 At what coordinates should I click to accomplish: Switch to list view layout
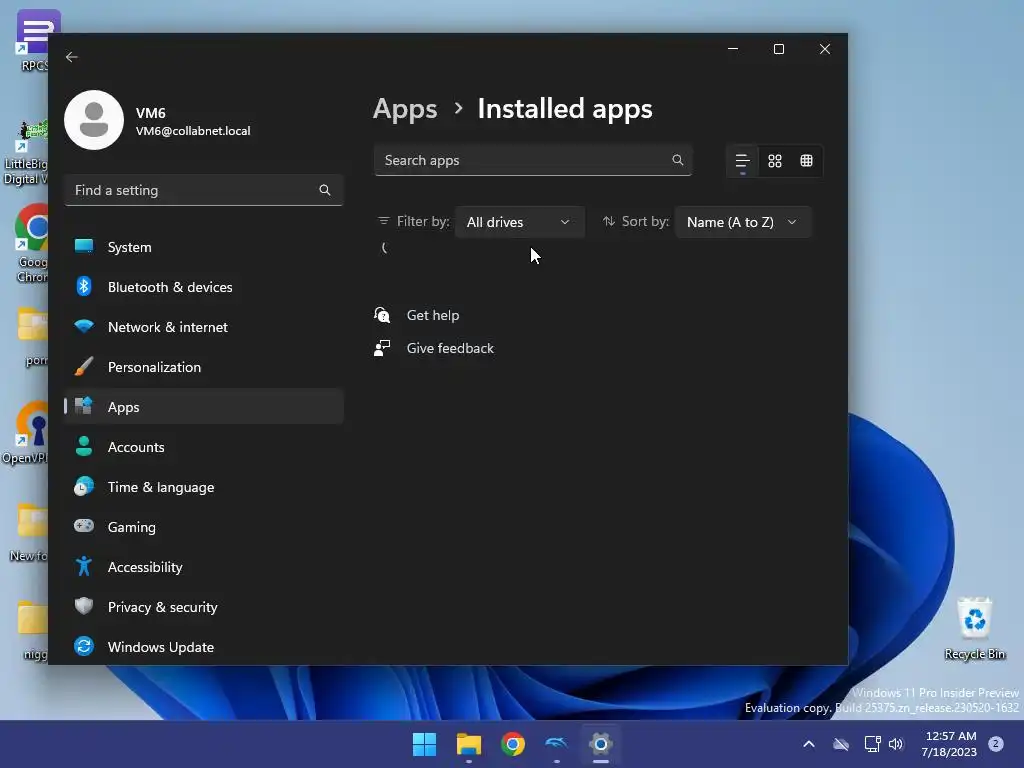(743, 161)
